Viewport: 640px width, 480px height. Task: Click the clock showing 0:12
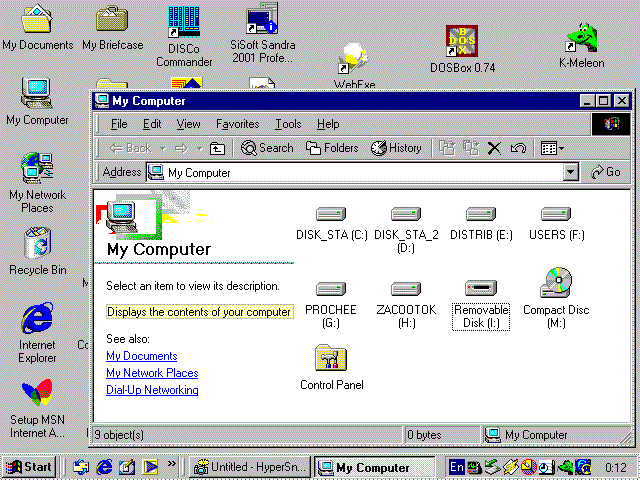tap(616, 467)
